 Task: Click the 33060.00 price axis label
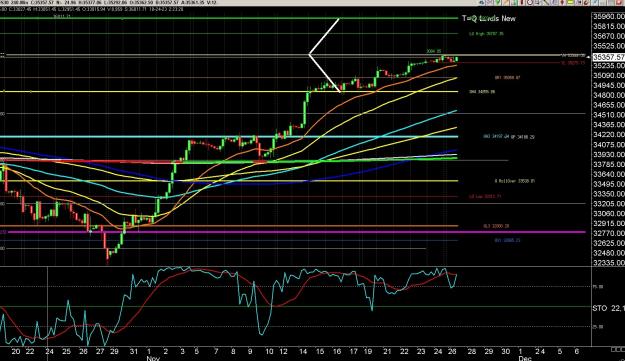tap(609, 214)
